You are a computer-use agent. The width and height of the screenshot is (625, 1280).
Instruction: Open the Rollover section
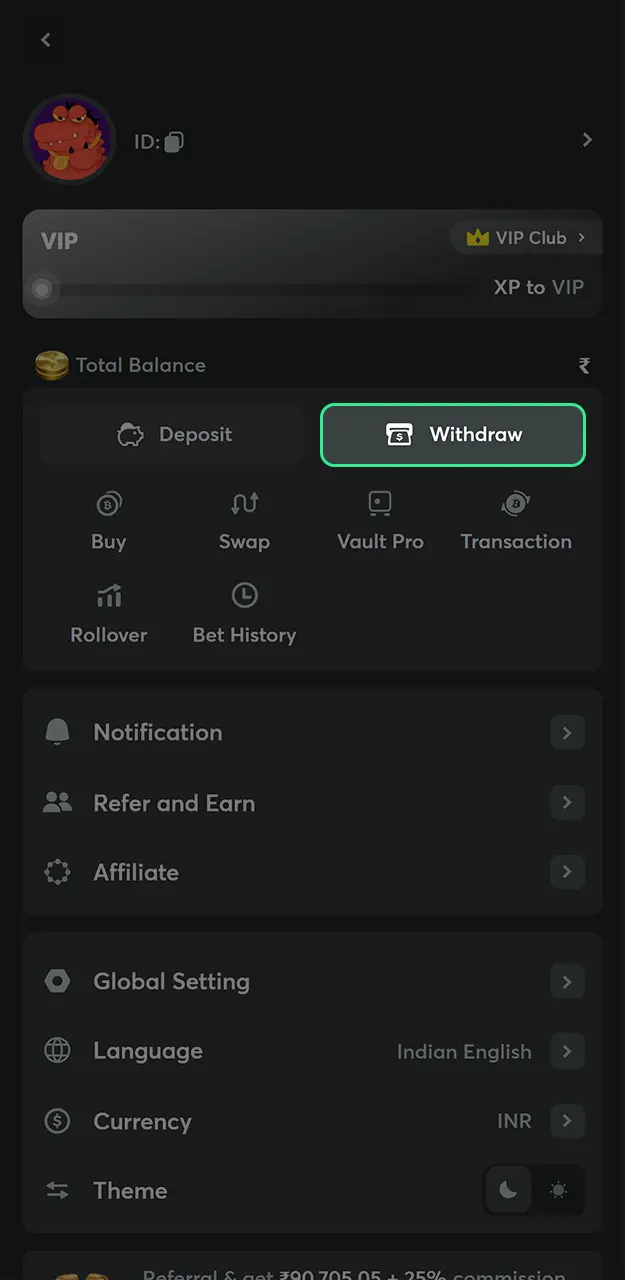(x=109, y=615)
